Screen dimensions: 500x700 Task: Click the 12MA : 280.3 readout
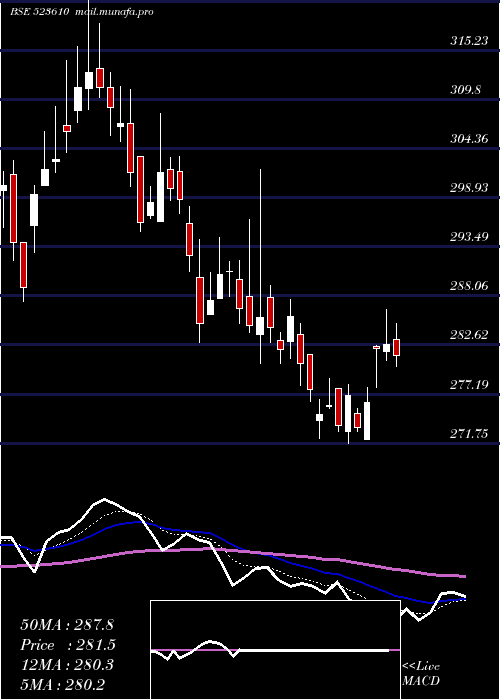67,665
